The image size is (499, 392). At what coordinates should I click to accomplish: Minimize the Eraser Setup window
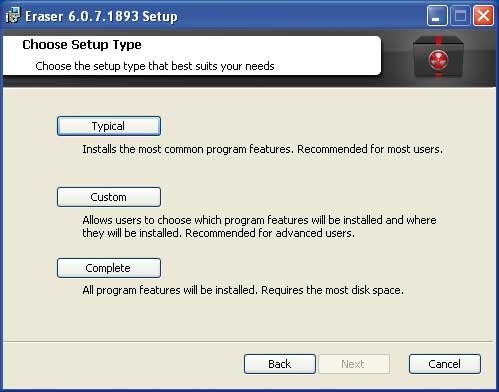pyautogui.click(x=437, y=15)
